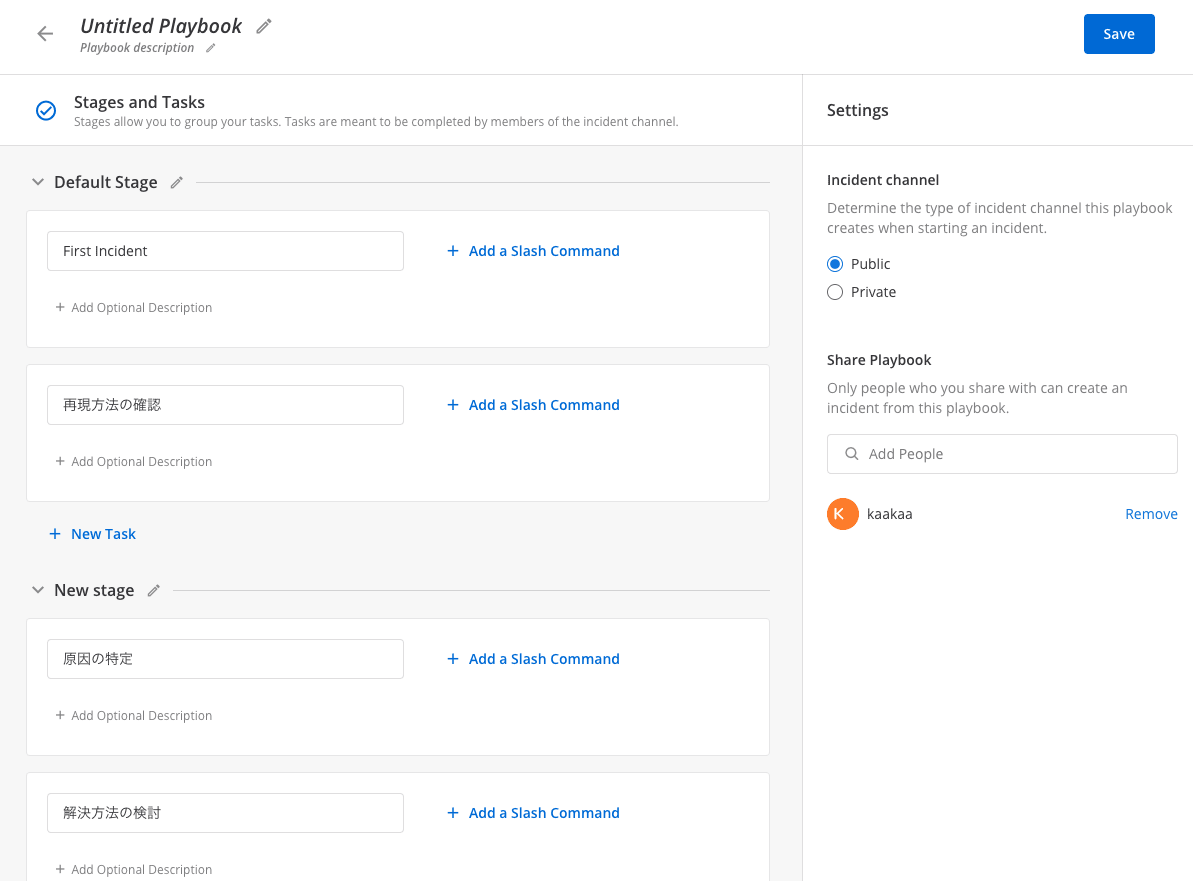The width and height of the screenshot is (1193, 881).
Task: Click the kaakaa user name
Action: point(889,514)
